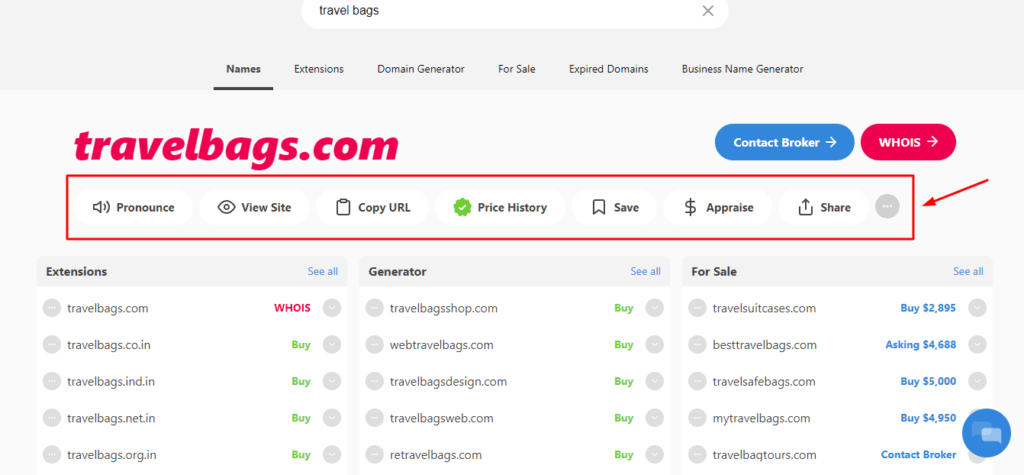This screenshot has height=475, width=1024.
Task: Click the ellipsis icon beside travelbagsweb.com
Action: point(374,418)
